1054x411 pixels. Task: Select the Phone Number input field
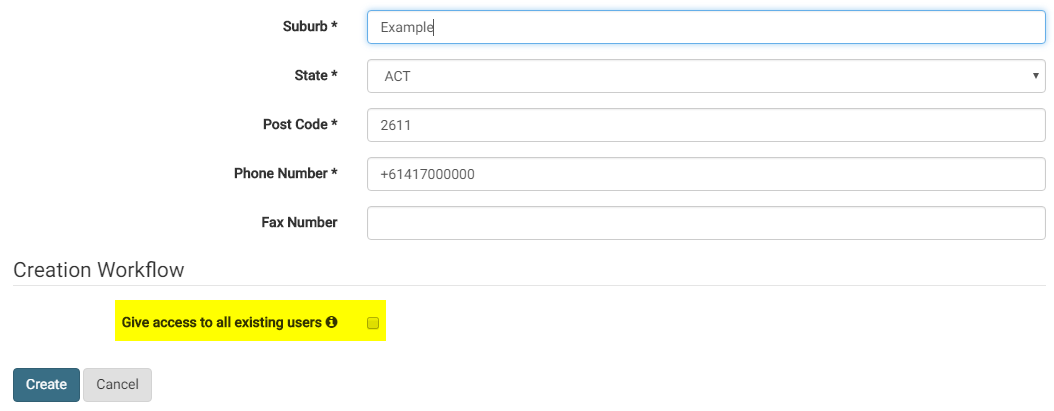tap(706, 174)
